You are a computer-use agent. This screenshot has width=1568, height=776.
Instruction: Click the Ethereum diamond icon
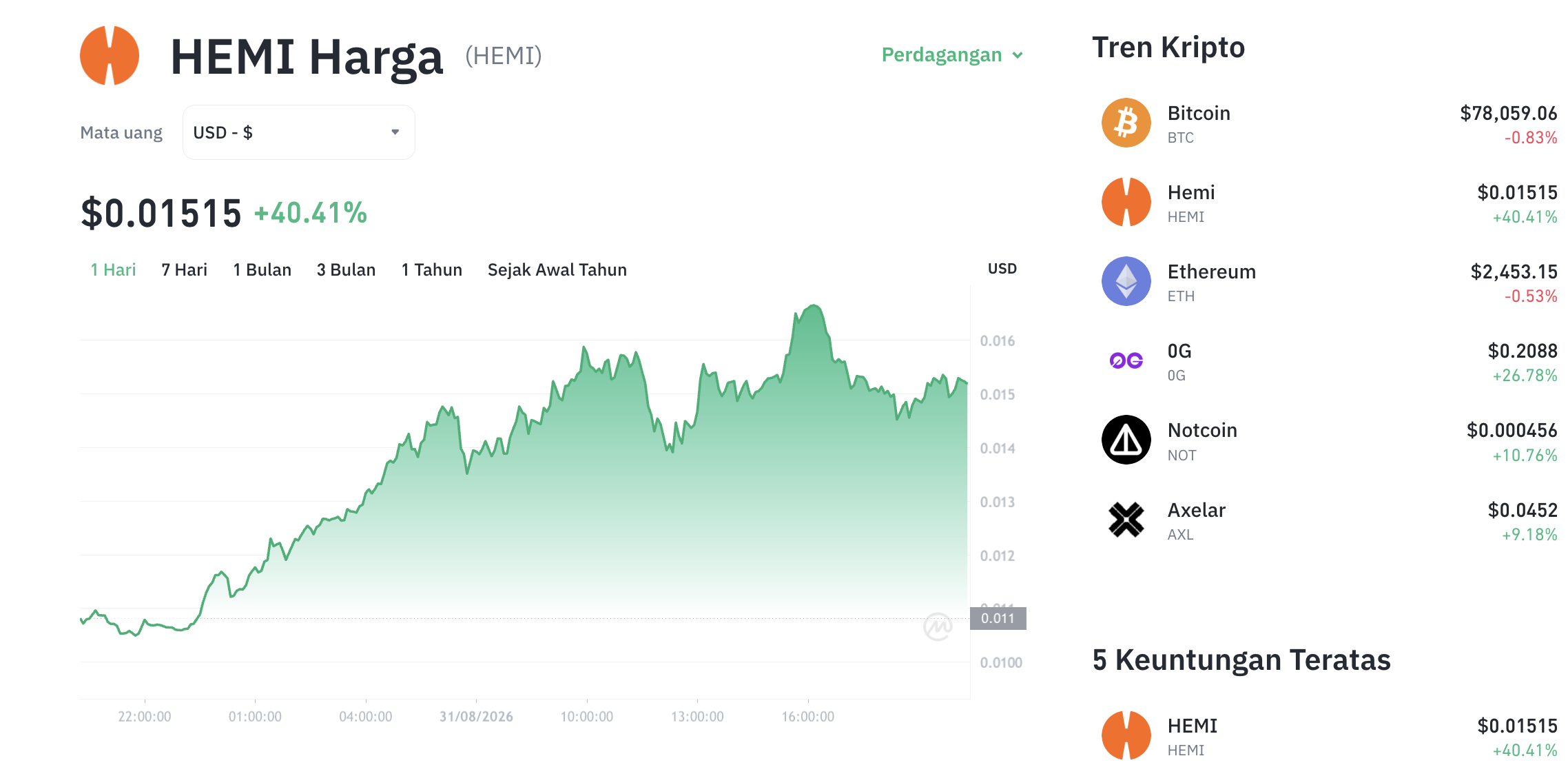(x=1126, y=282)
